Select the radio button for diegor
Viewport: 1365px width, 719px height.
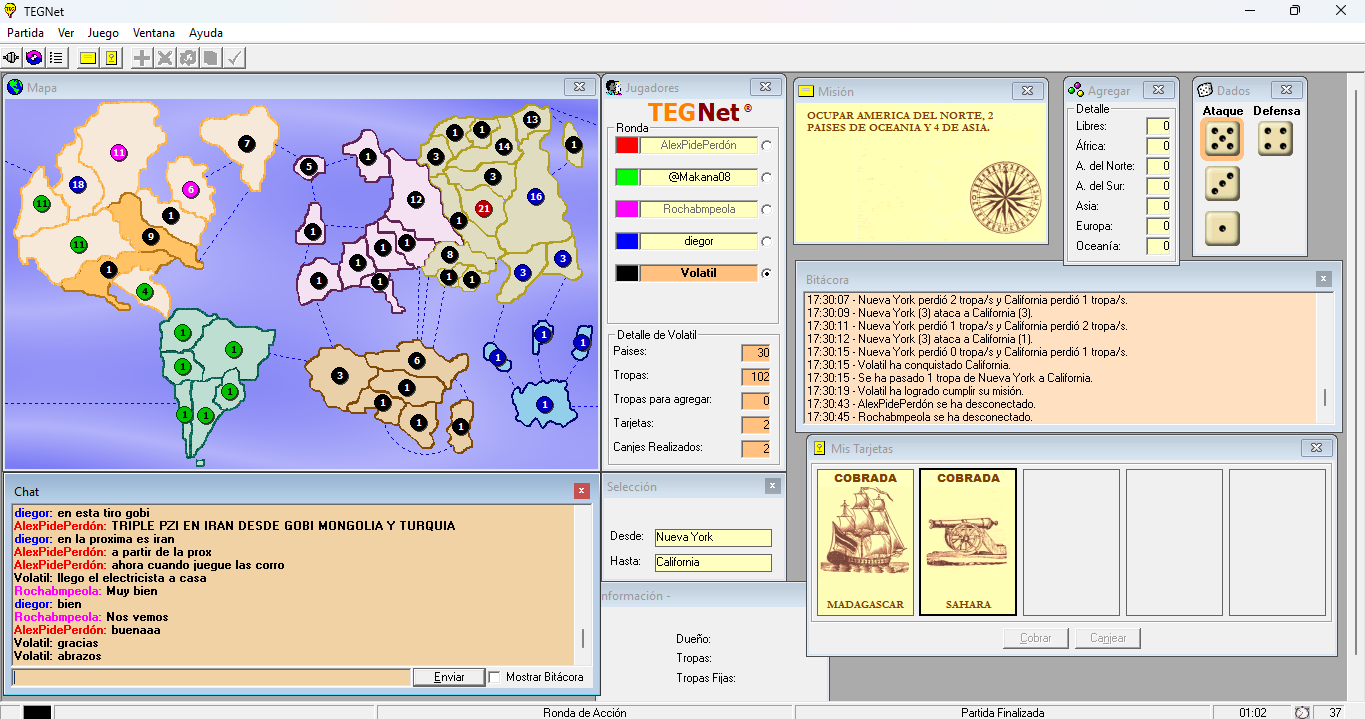tap(767, 242)
